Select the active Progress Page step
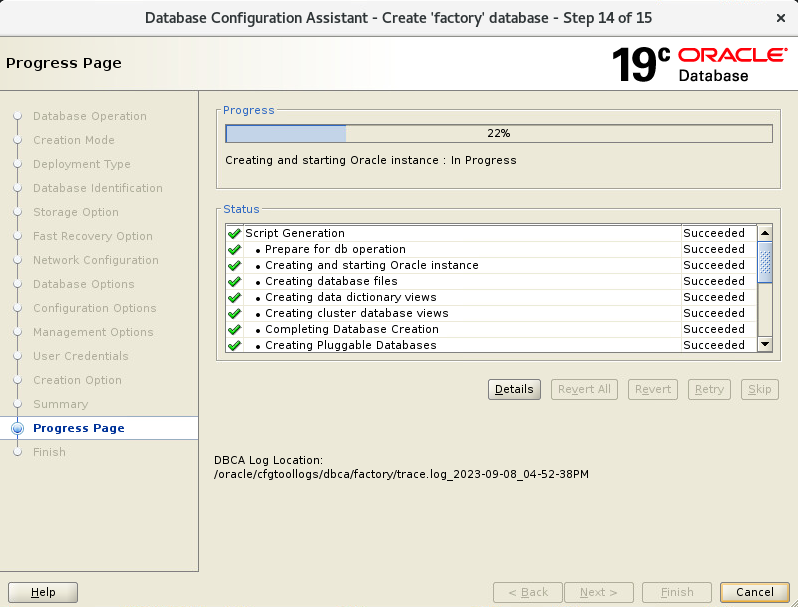The width and height of the screenshot is (798, 607). [79, 428]
